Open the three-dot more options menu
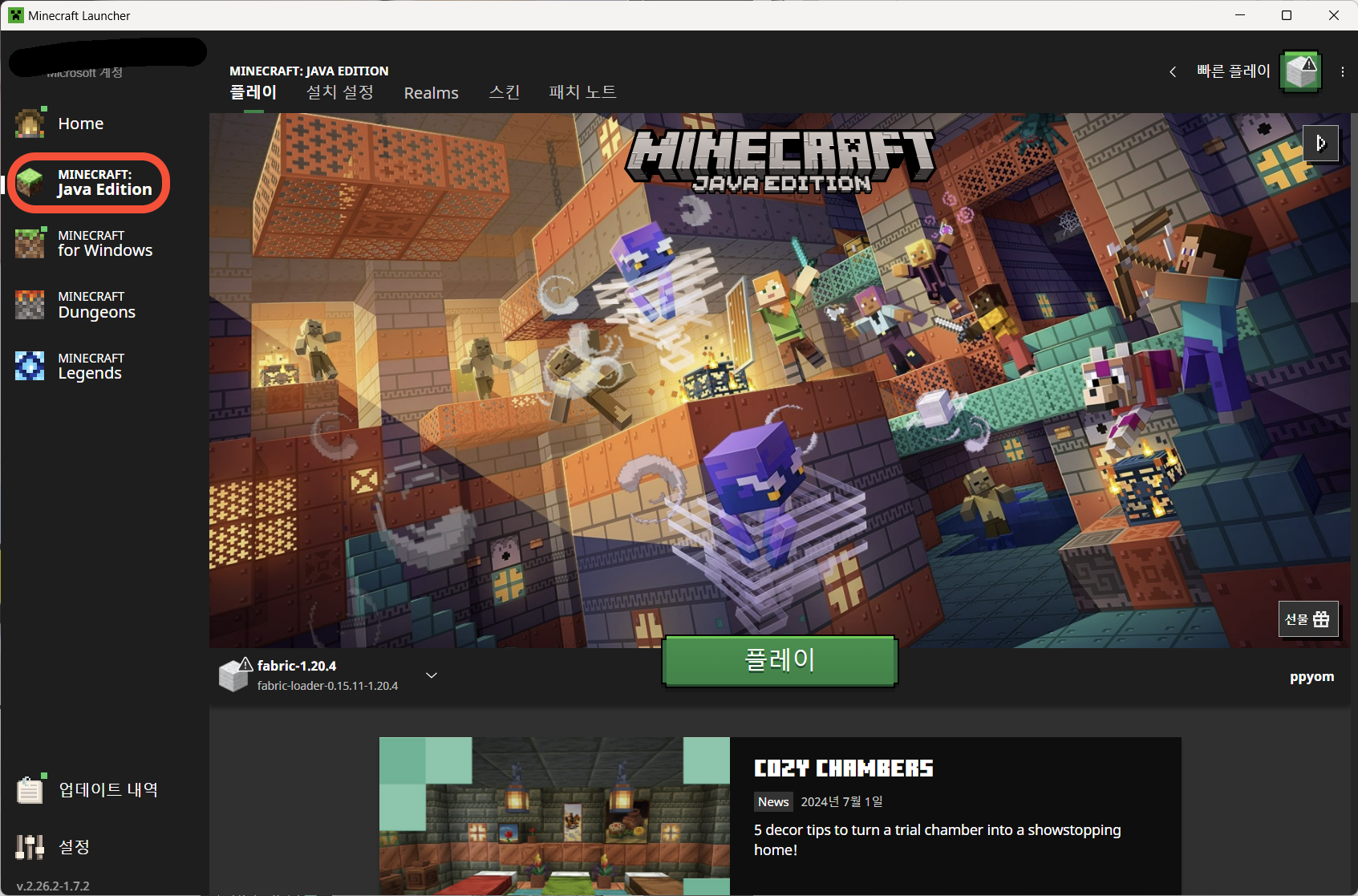Image resolution: width=1358 pixels, height=896 pixels. 1342,72
